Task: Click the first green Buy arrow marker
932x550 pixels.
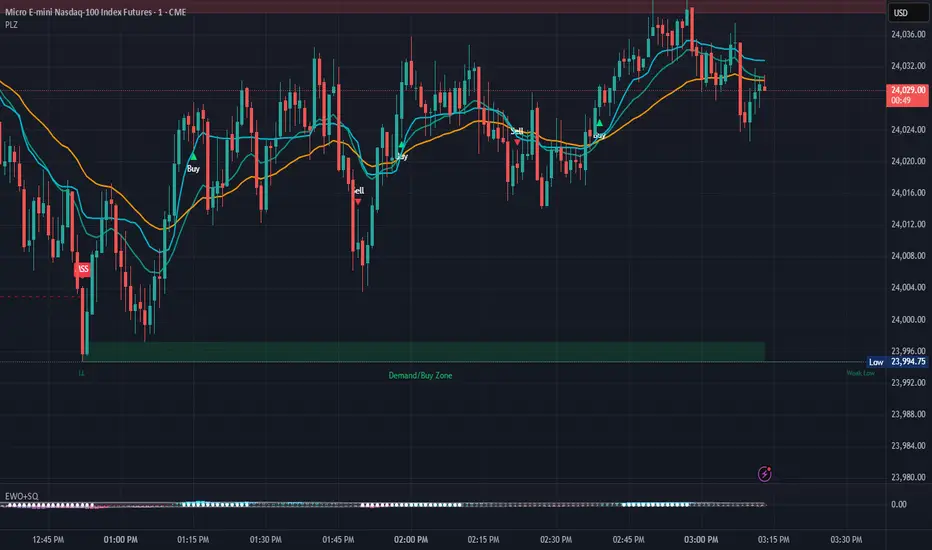Action: tap(192, 157)
